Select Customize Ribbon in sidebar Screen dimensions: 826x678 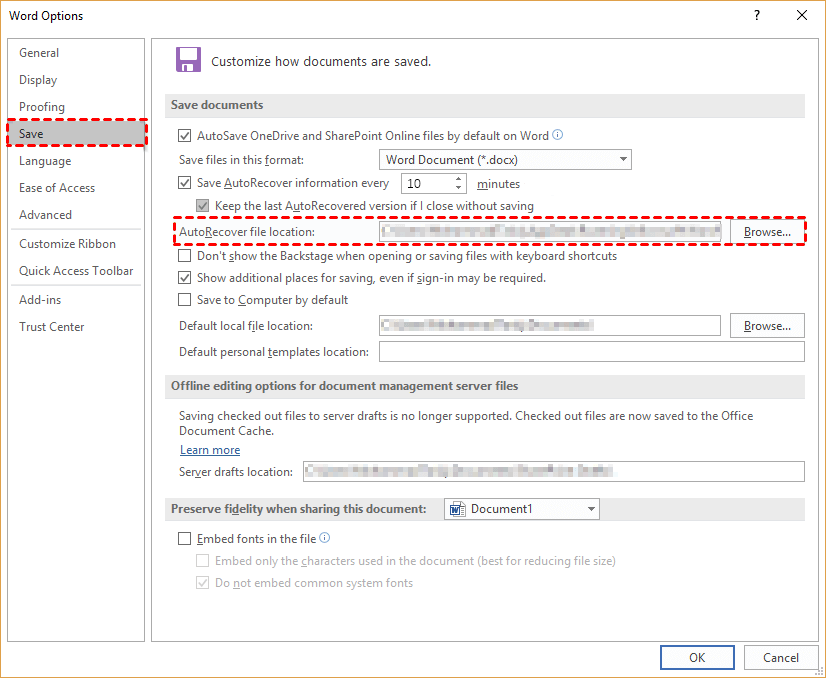tap(68, 244)
